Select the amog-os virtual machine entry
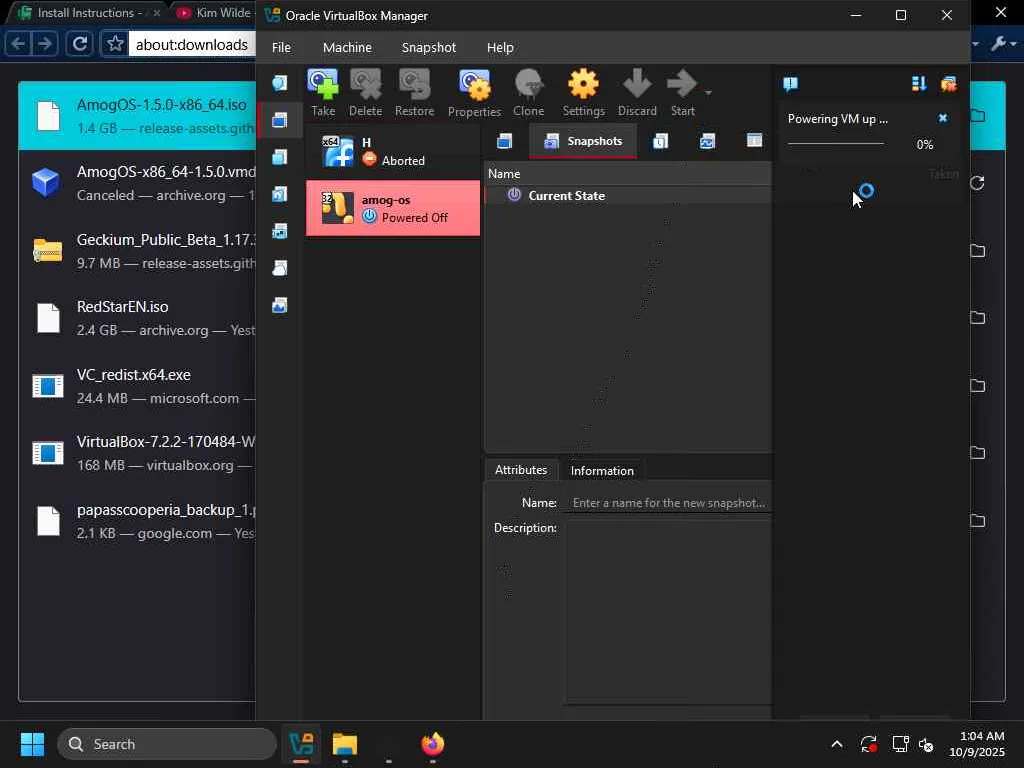The image size is (1024, 768). pos(393,208)
